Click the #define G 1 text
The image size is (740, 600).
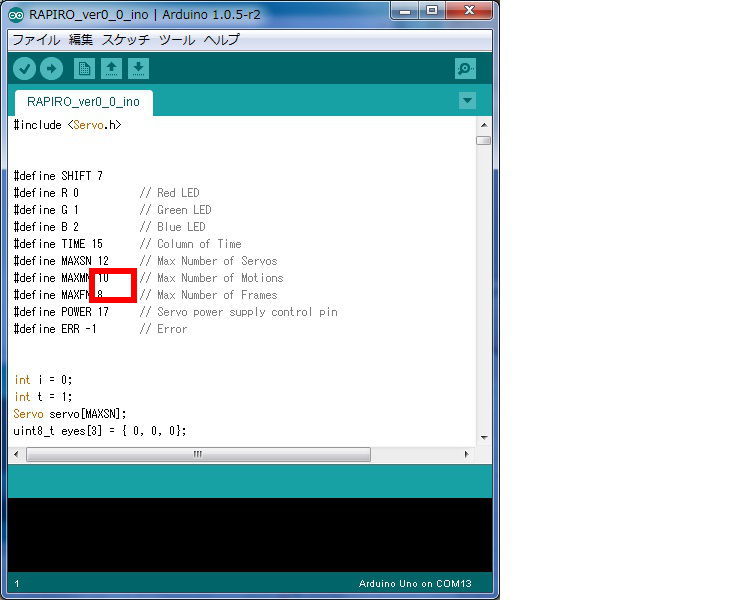click(46, 210)
